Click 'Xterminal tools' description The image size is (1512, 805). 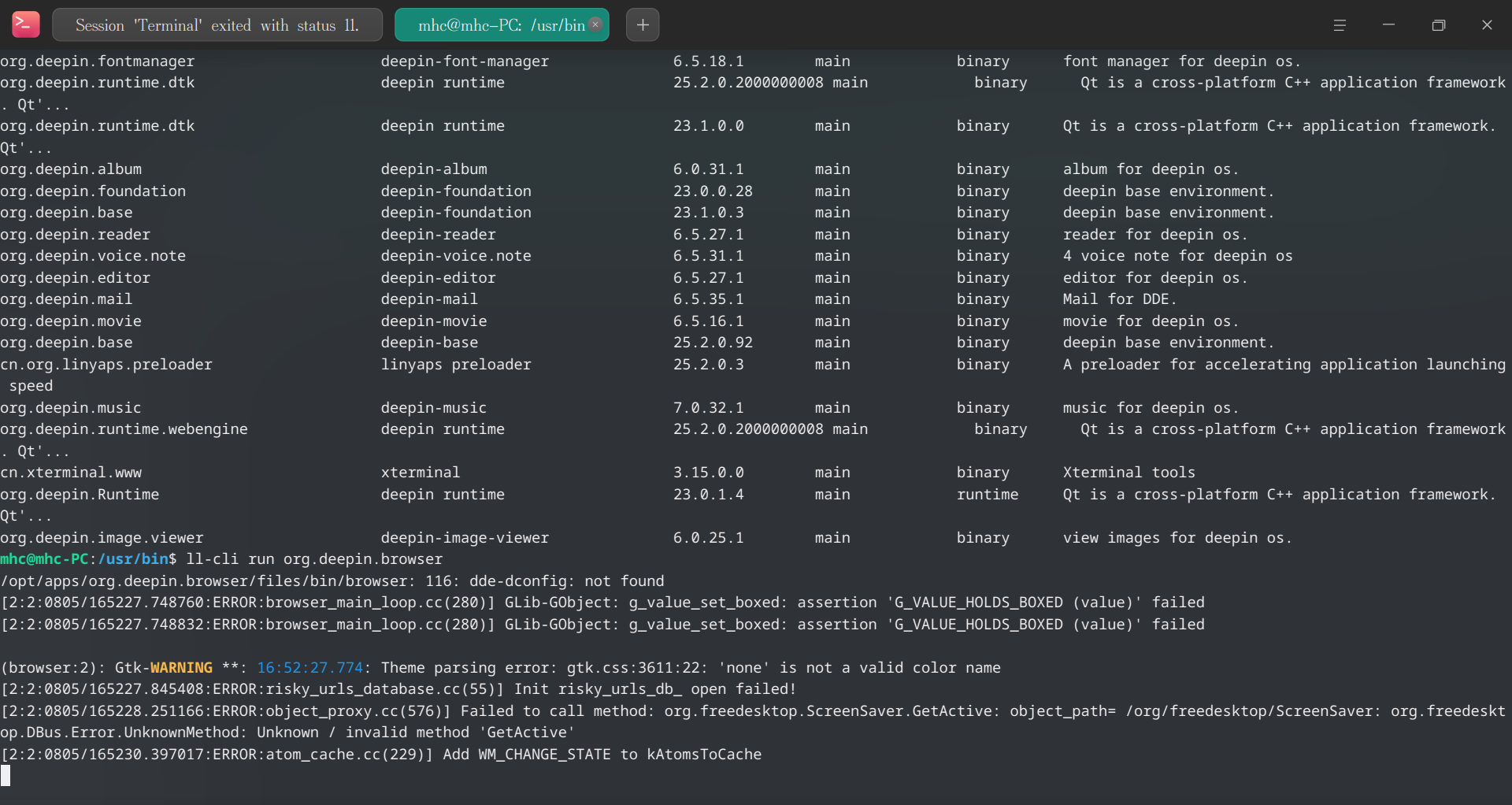tap(1129, 473)
